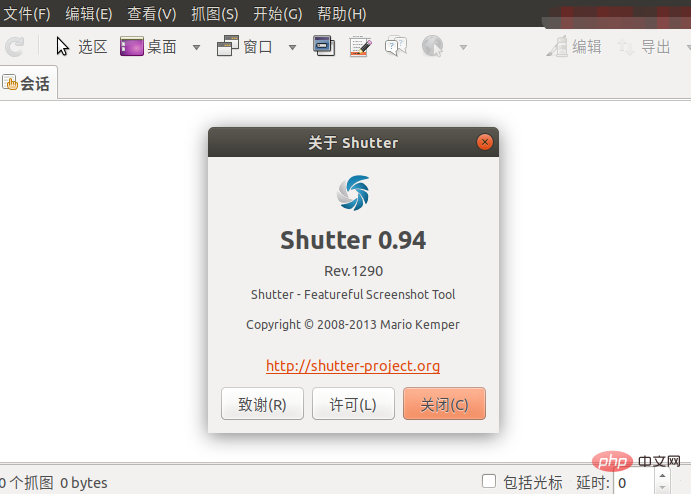Click the capture menu icon
This screenshot has width=691, height=494.
[x=360, y=46]
